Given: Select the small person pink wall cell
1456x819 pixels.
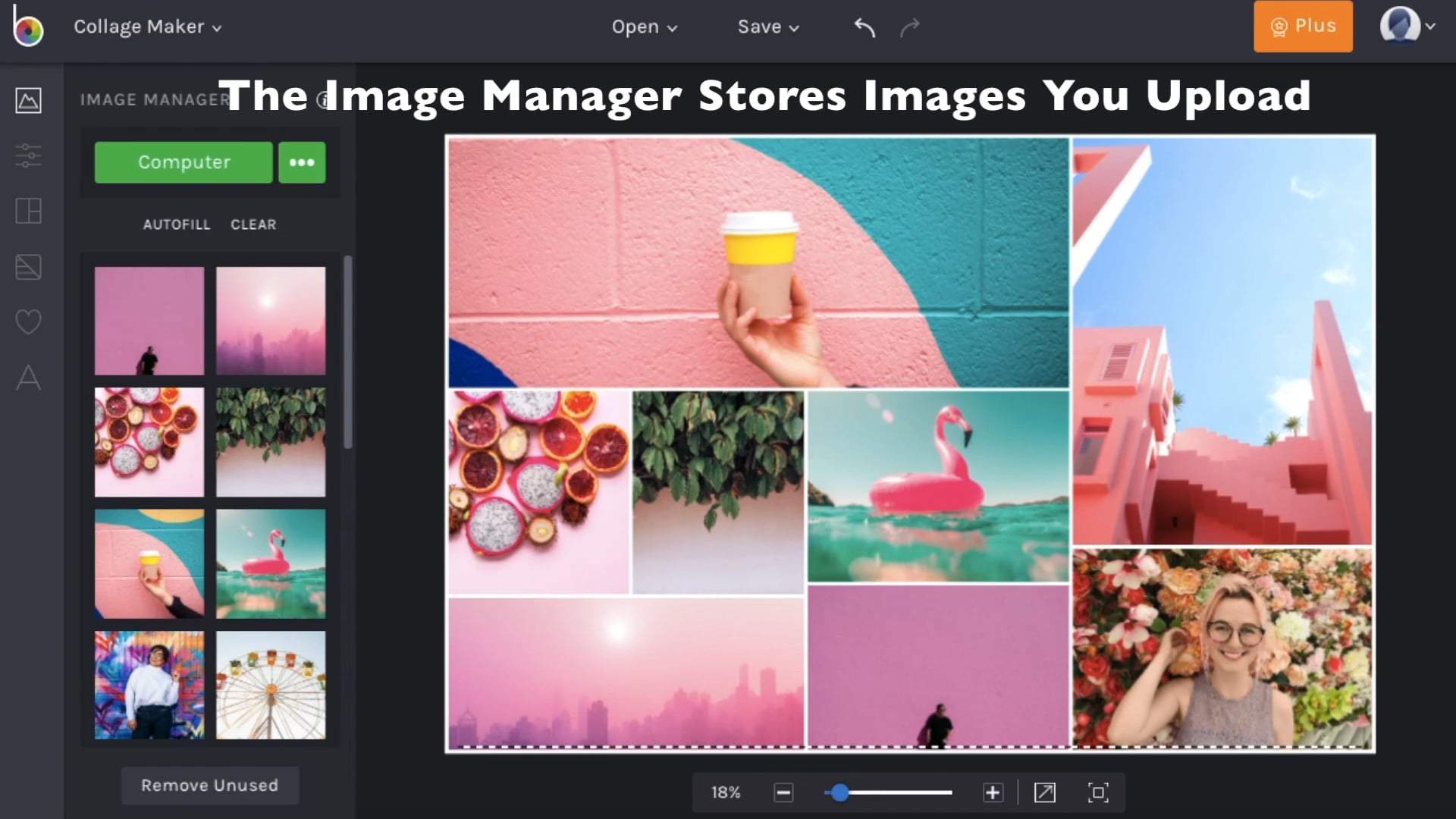Looking at the screenshot, I should [938, 667].
